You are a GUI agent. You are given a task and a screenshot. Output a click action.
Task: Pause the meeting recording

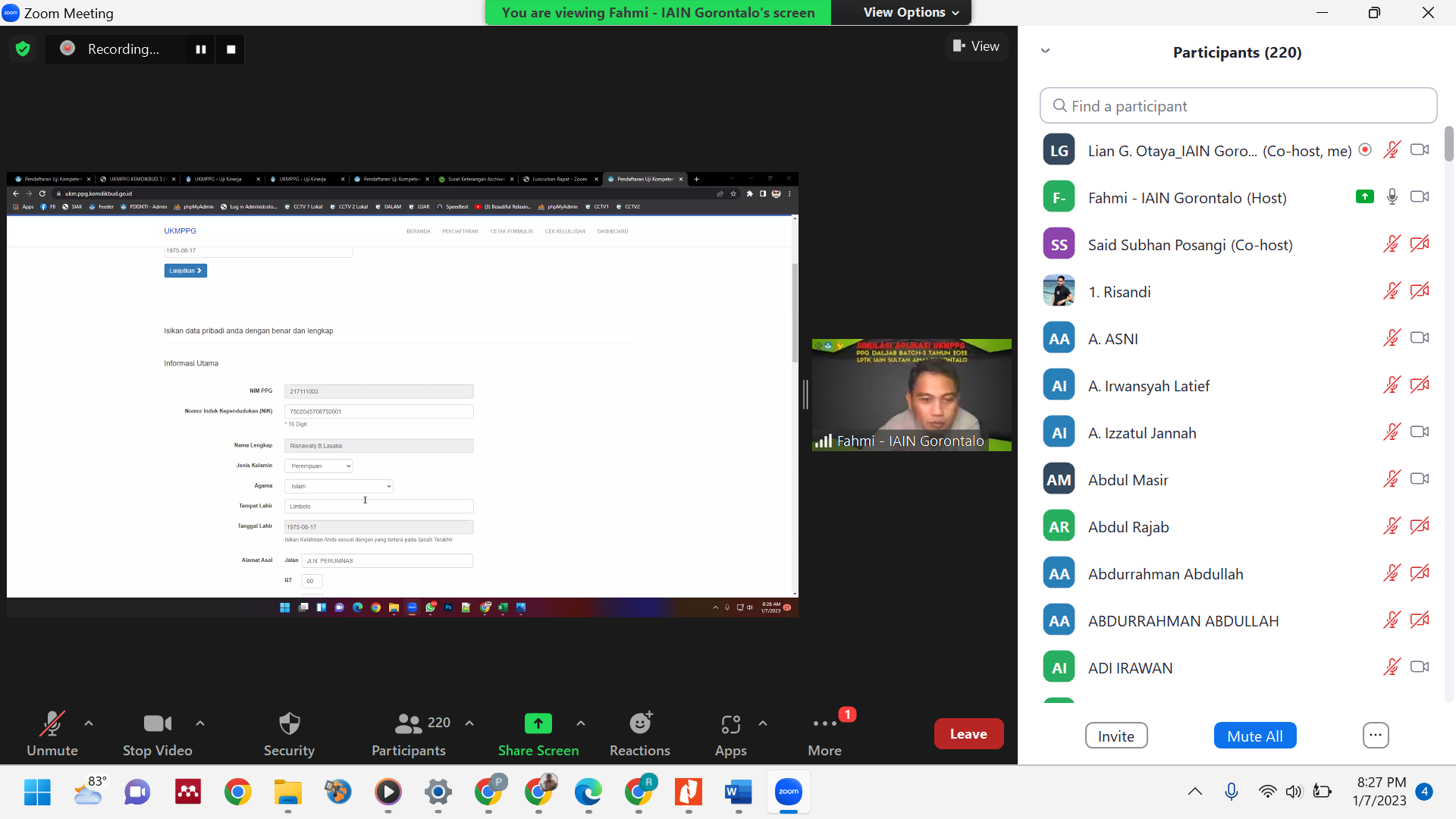[x=201, y=49]
